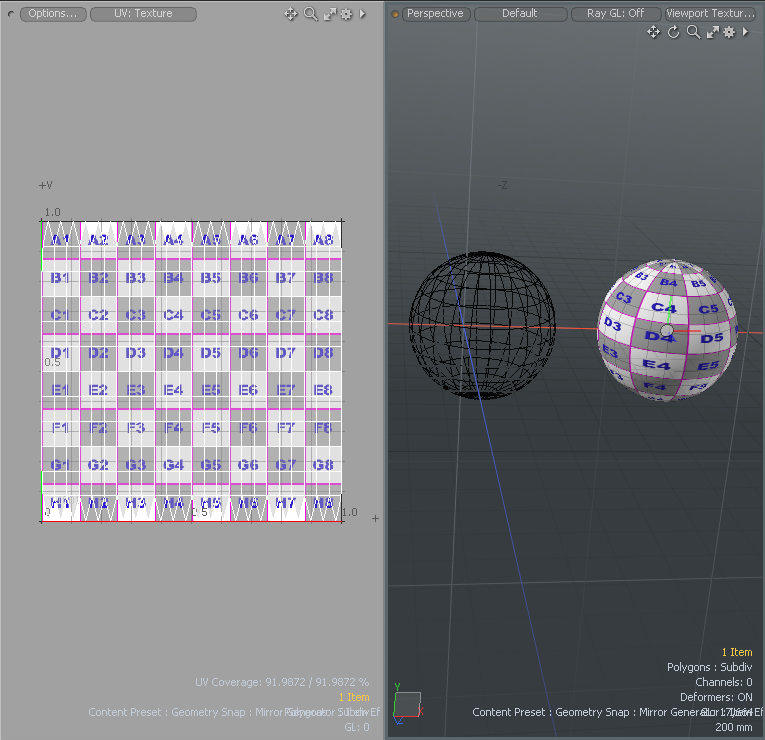Open the Perspective viewport settings gear
Screen dimensions: 765x740
click(729, 32)
